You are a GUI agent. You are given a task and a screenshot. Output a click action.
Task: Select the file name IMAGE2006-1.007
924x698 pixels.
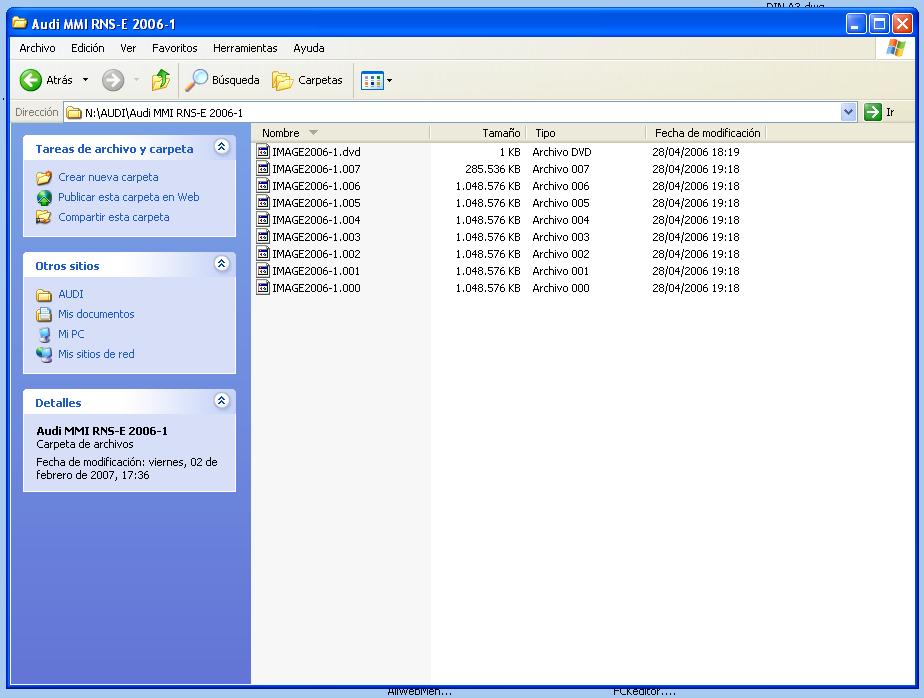coord(316,169)
